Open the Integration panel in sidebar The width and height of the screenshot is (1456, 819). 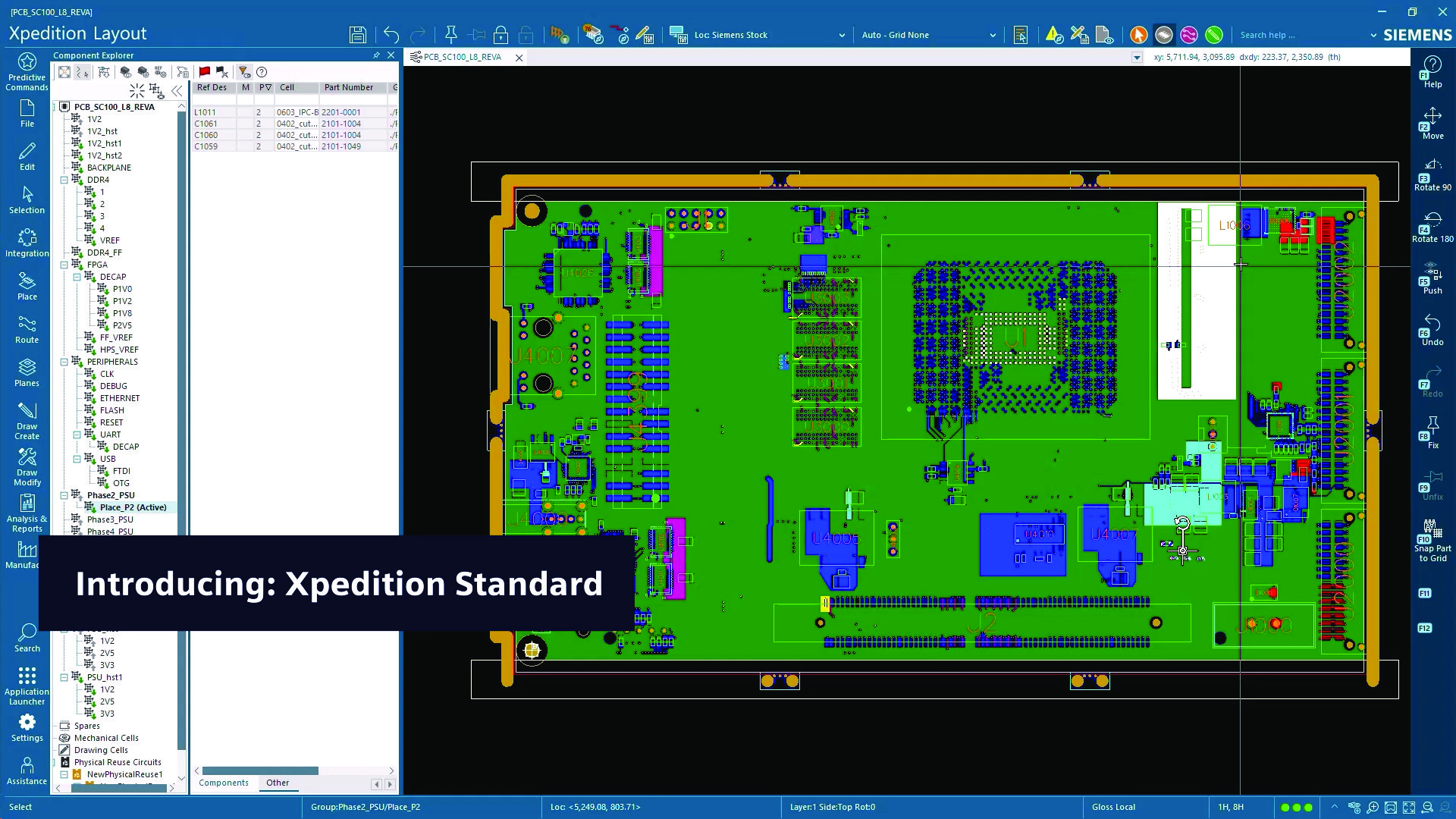pyautogui.click(x=27, y=243)
